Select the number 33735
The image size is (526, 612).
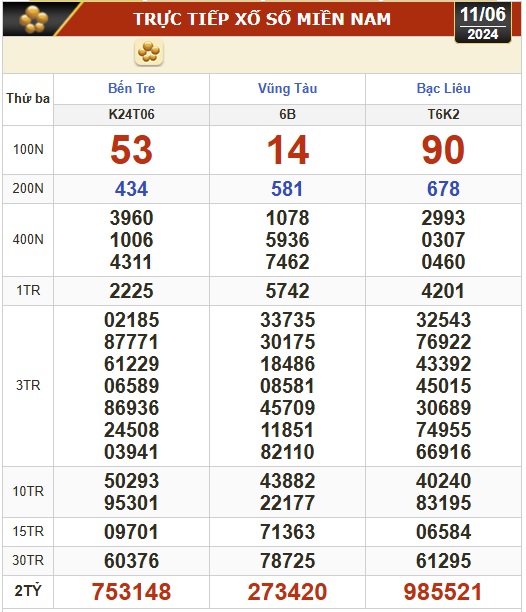(288, 320)
